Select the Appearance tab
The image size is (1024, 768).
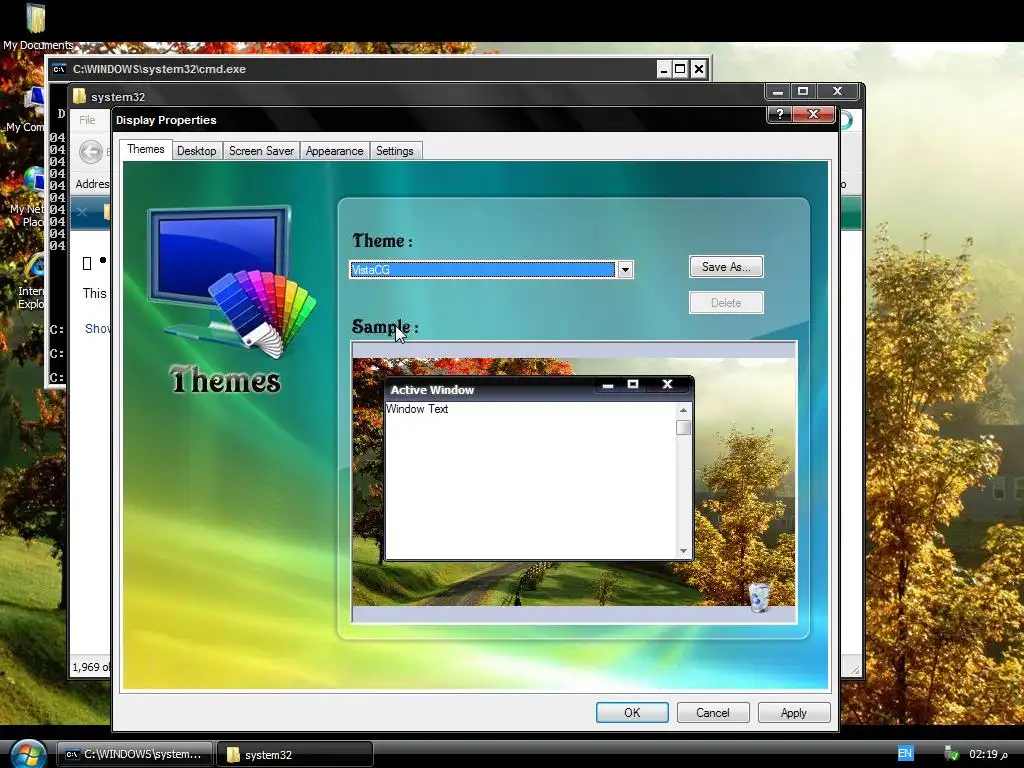coord(334,151)
